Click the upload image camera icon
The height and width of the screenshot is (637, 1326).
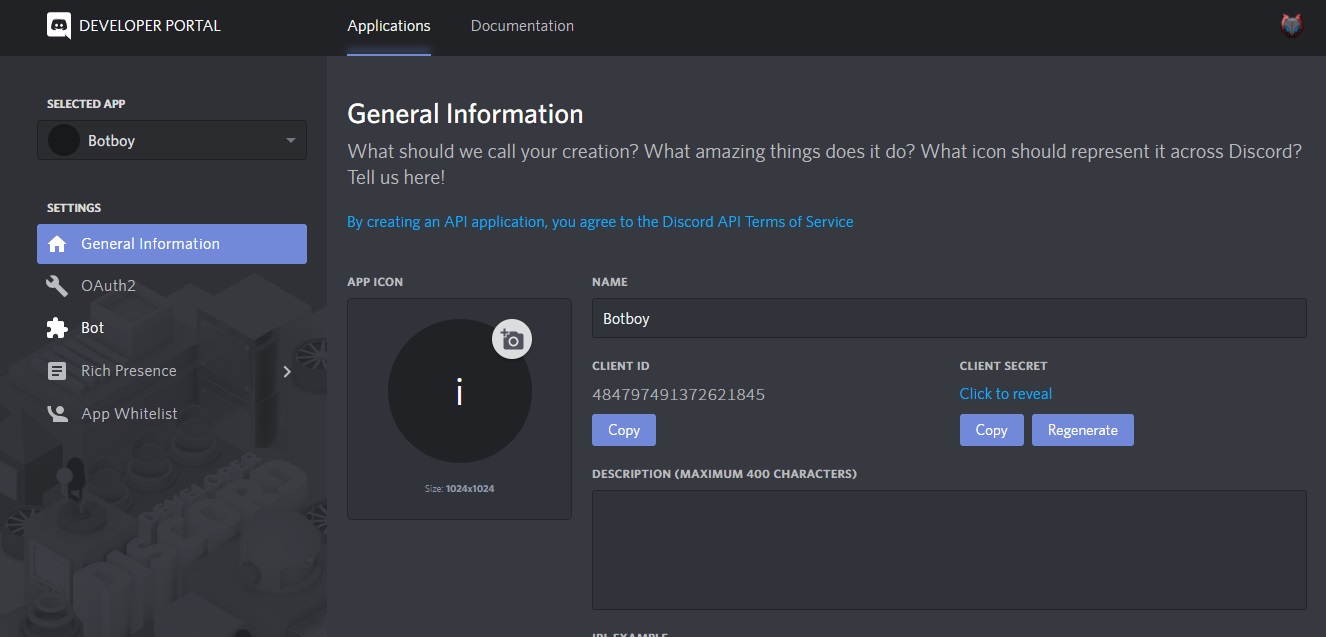(x=512, y=340)
